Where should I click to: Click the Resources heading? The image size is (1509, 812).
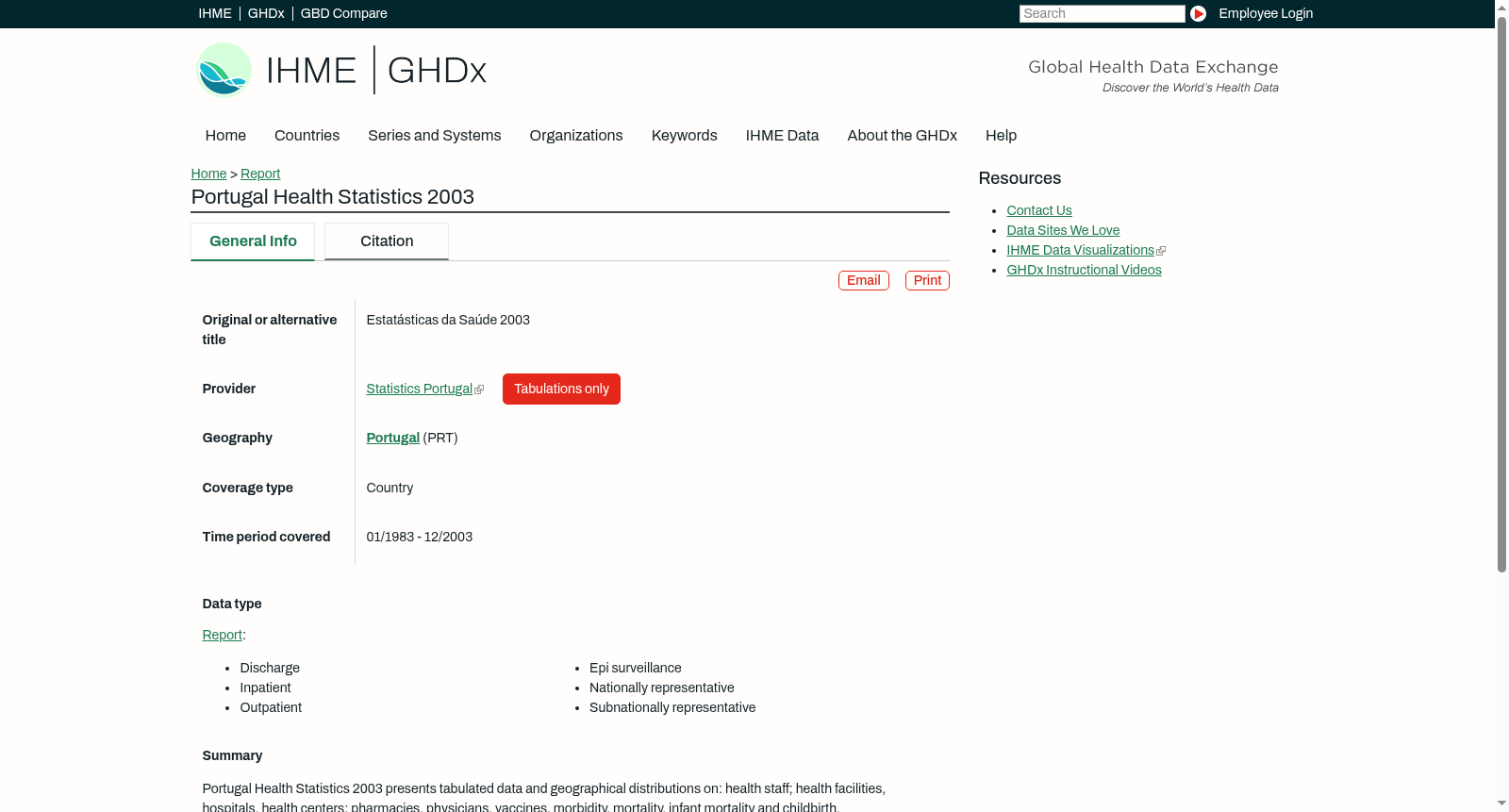(1020, 178)
